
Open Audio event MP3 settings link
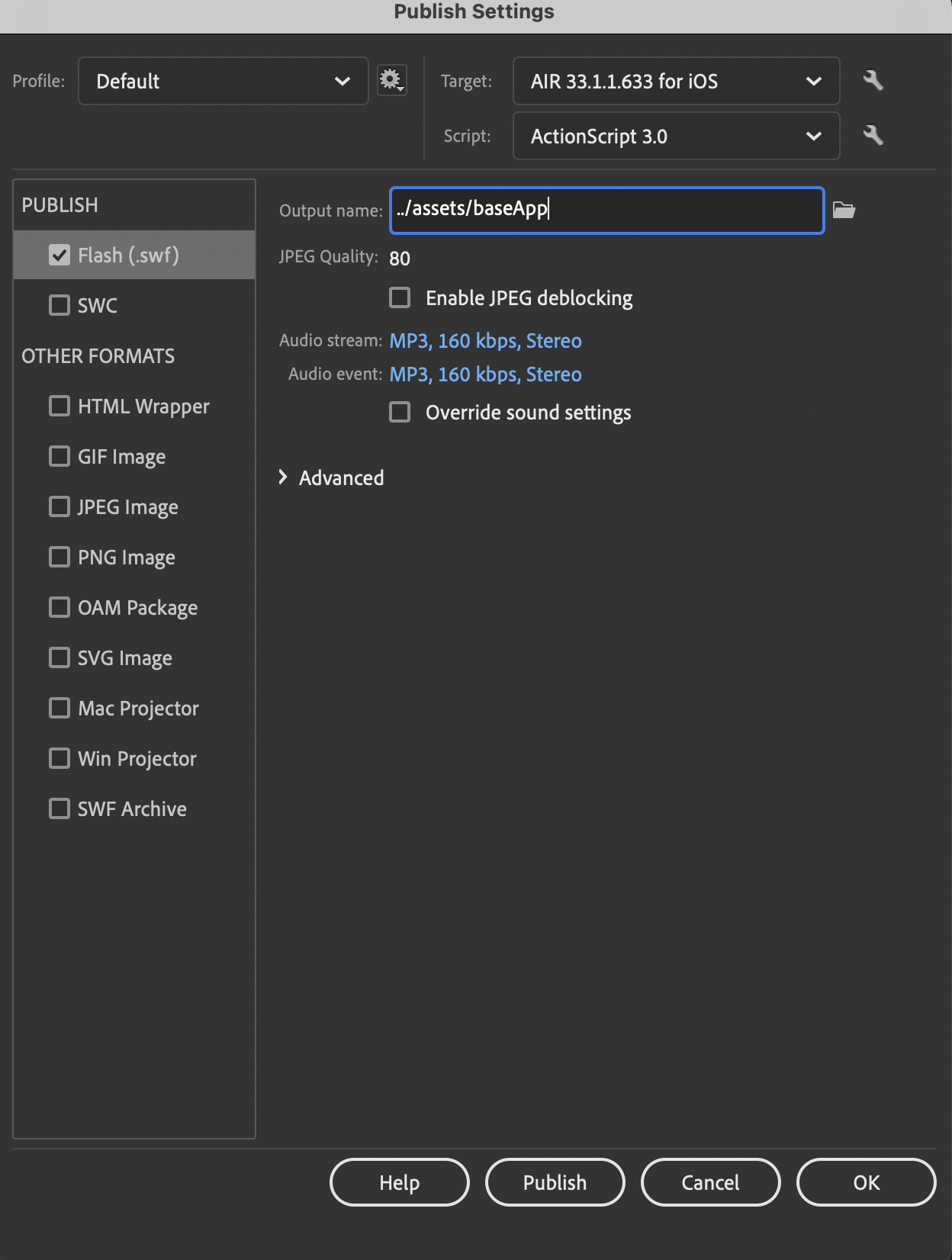point(485,374)
